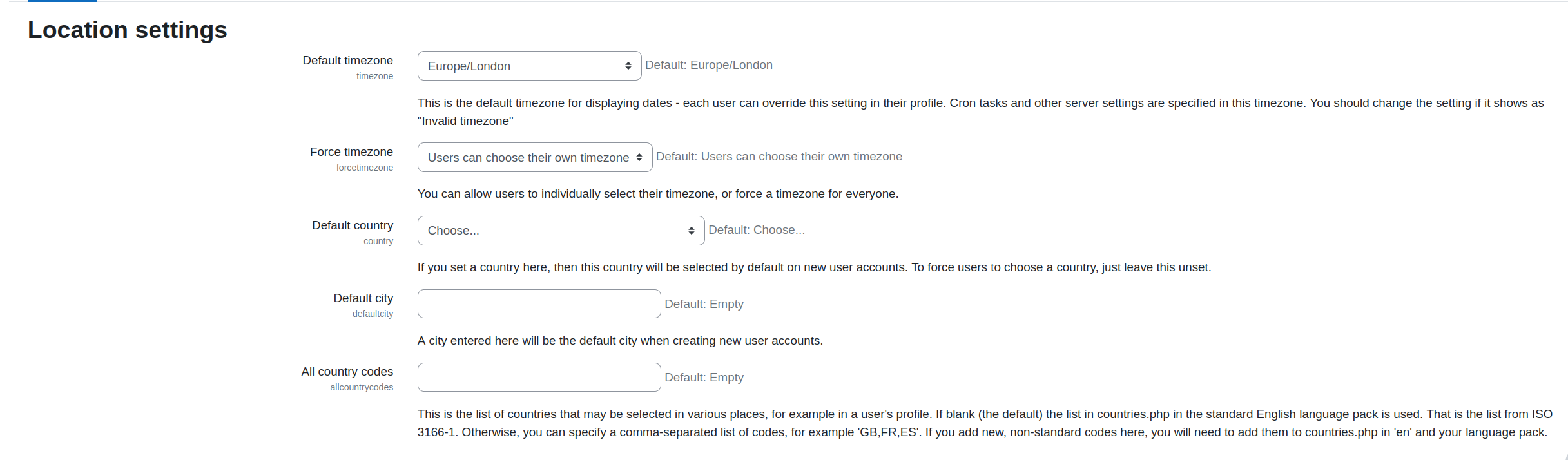Expand the Force timezone dropdown
Screen dimensions: 1568x460
(535, 157)
